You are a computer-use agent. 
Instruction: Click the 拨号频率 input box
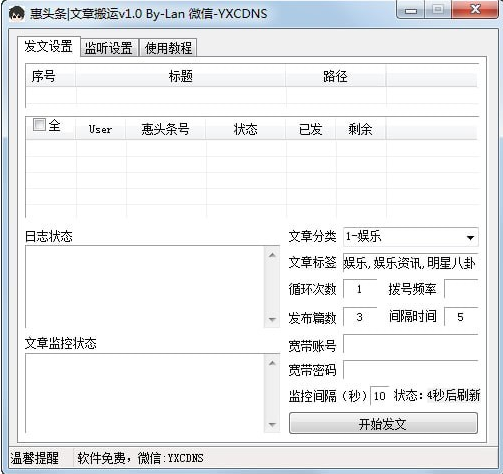tap(462, 289)
